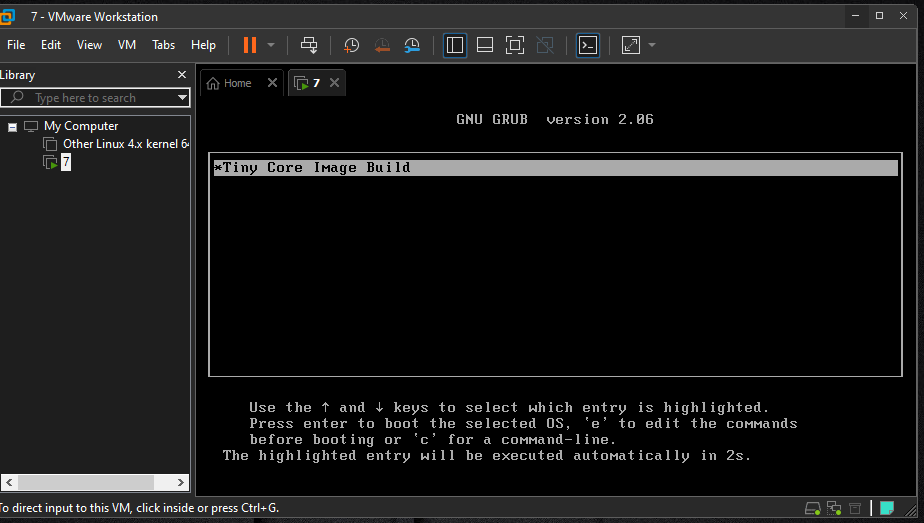Image resolution: width=924 pixels, height=523 pixels.
Task: Toggle the thumbnail bar view
Action: 485,45
